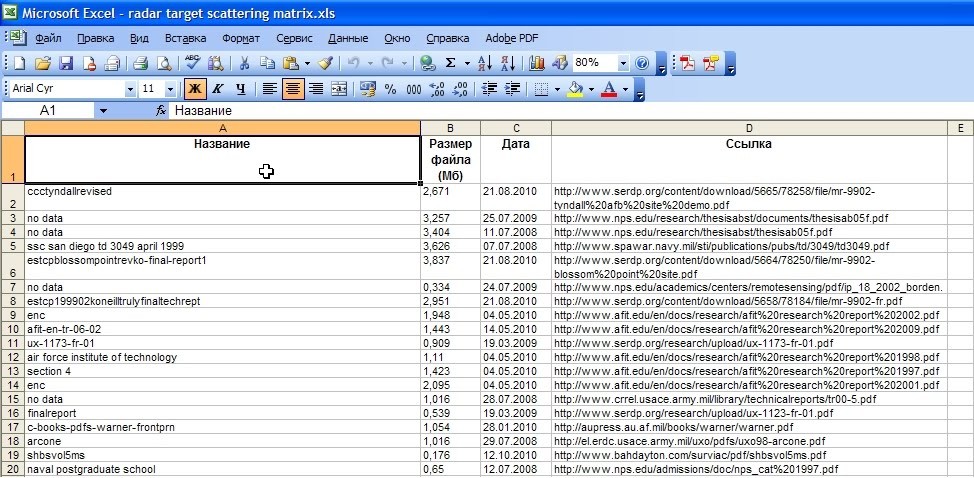
Task: Select column D header
Action: 748,128
